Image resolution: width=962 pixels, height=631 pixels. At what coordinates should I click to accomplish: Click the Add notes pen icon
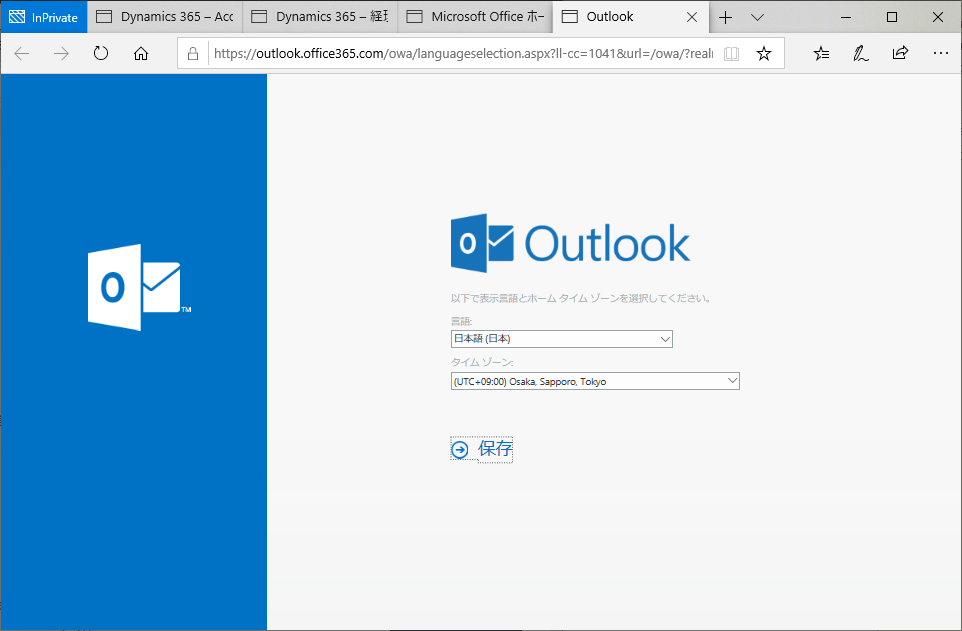pos(861,53)
